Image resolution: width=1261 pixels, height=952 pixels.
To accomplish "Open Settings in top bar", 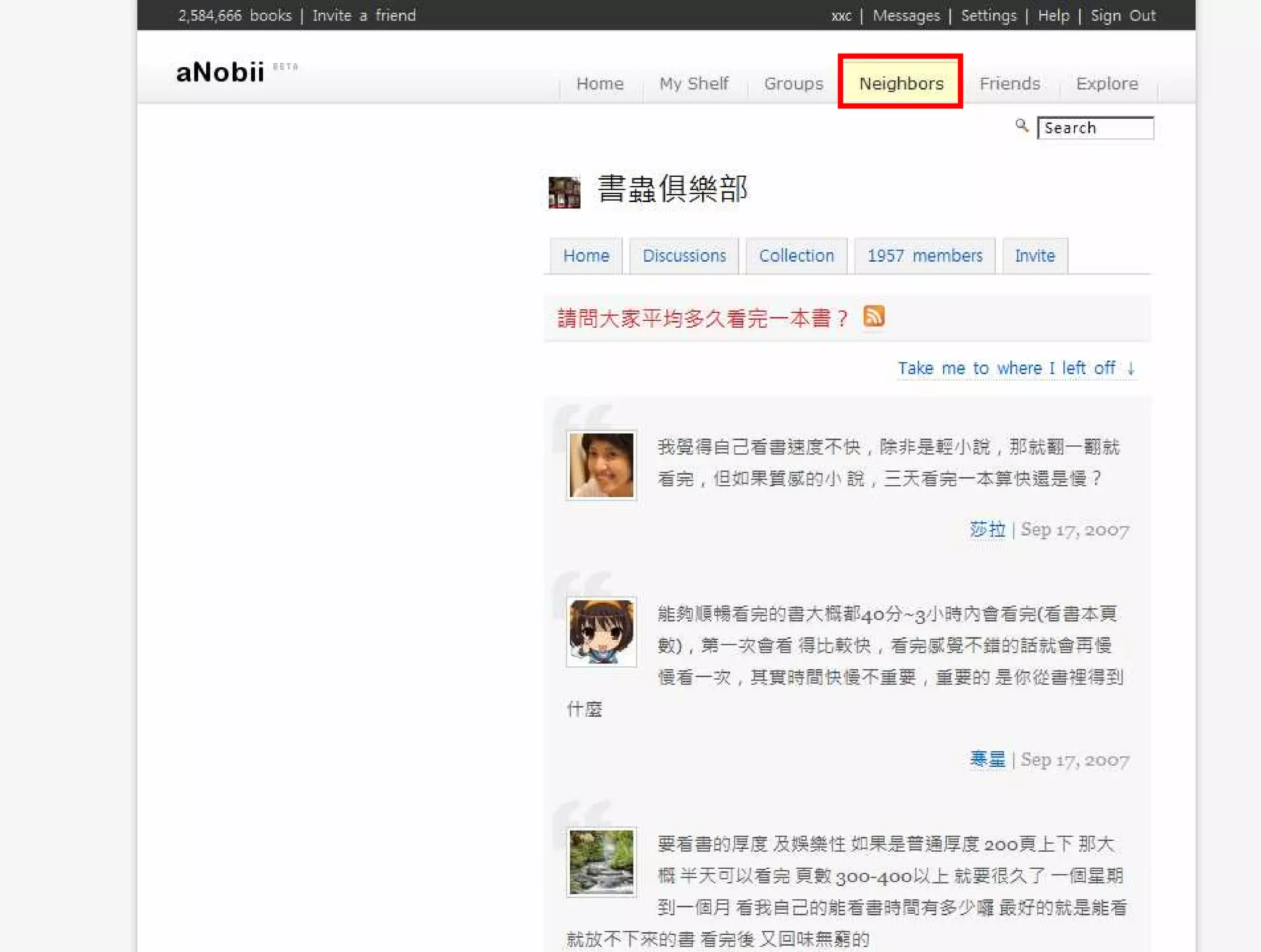I will tap(989, 15).
